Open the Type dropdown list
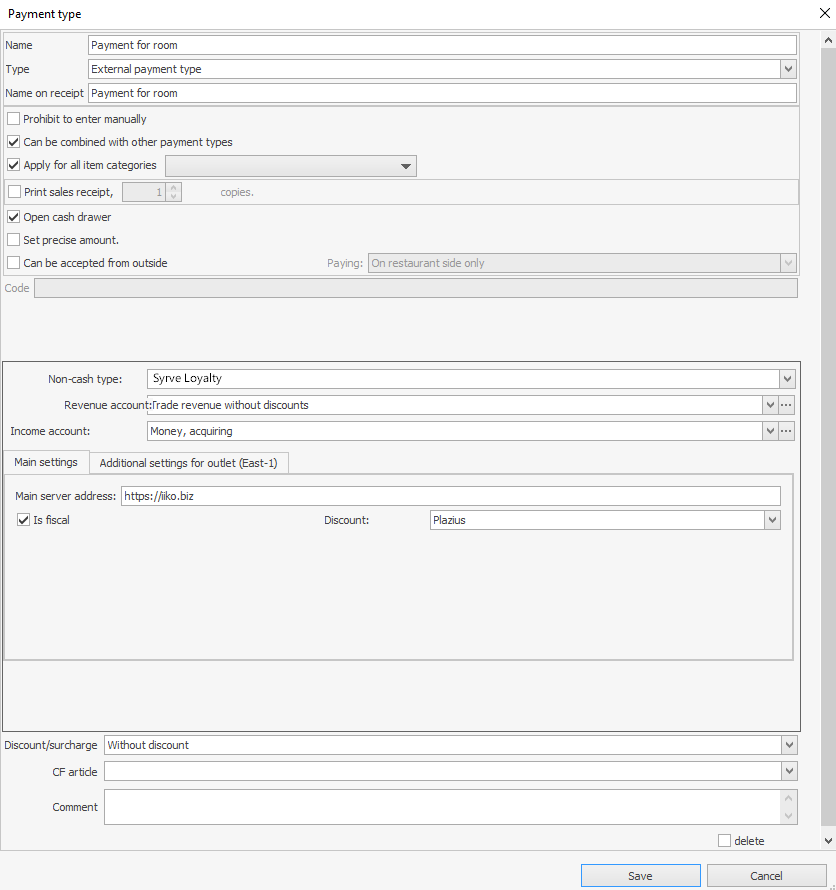 click(788, 69)
